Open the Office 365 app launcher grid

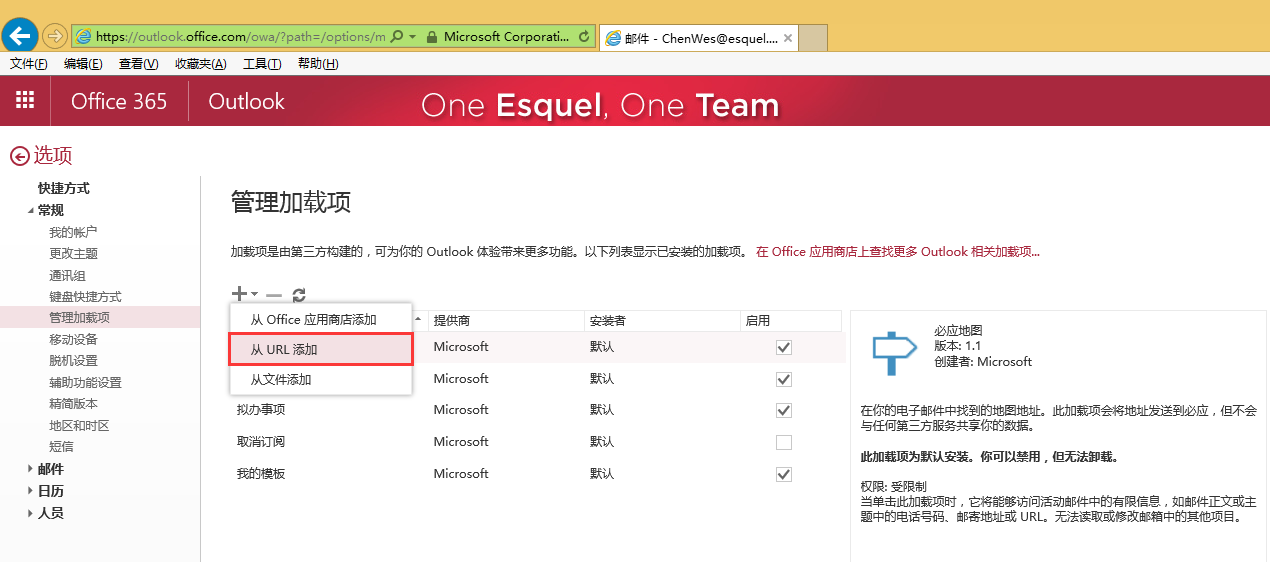point(25,100)
